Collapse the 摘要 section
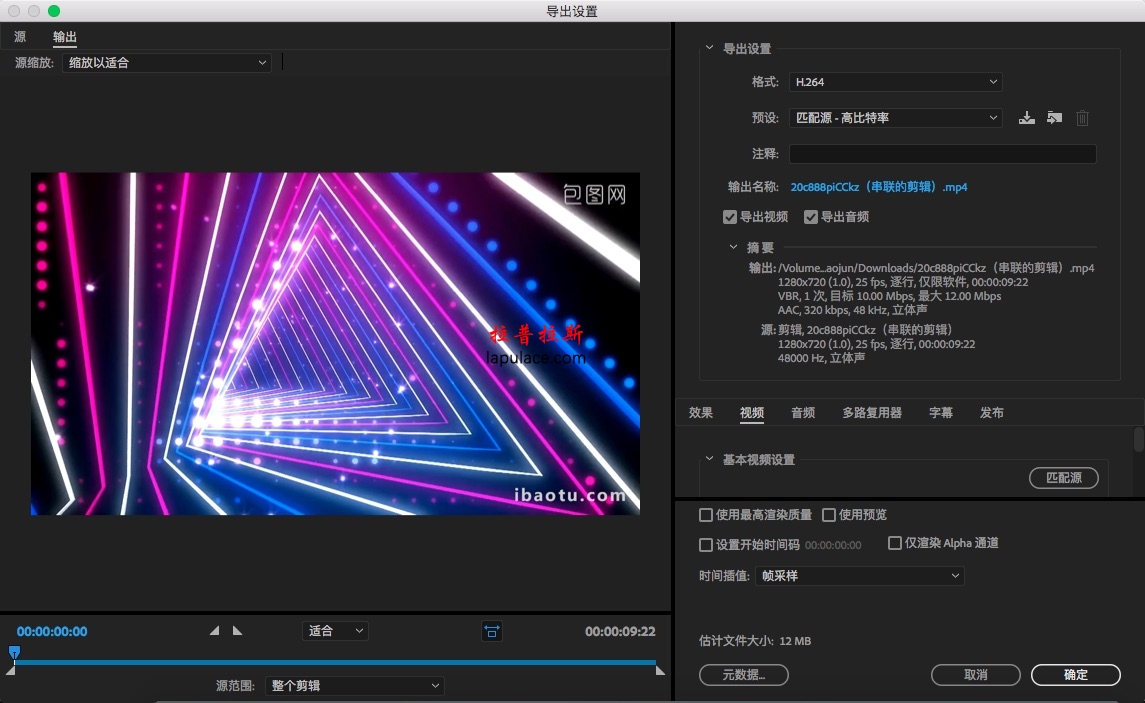This screenshot has width=1145, height=703. (733, 247)
